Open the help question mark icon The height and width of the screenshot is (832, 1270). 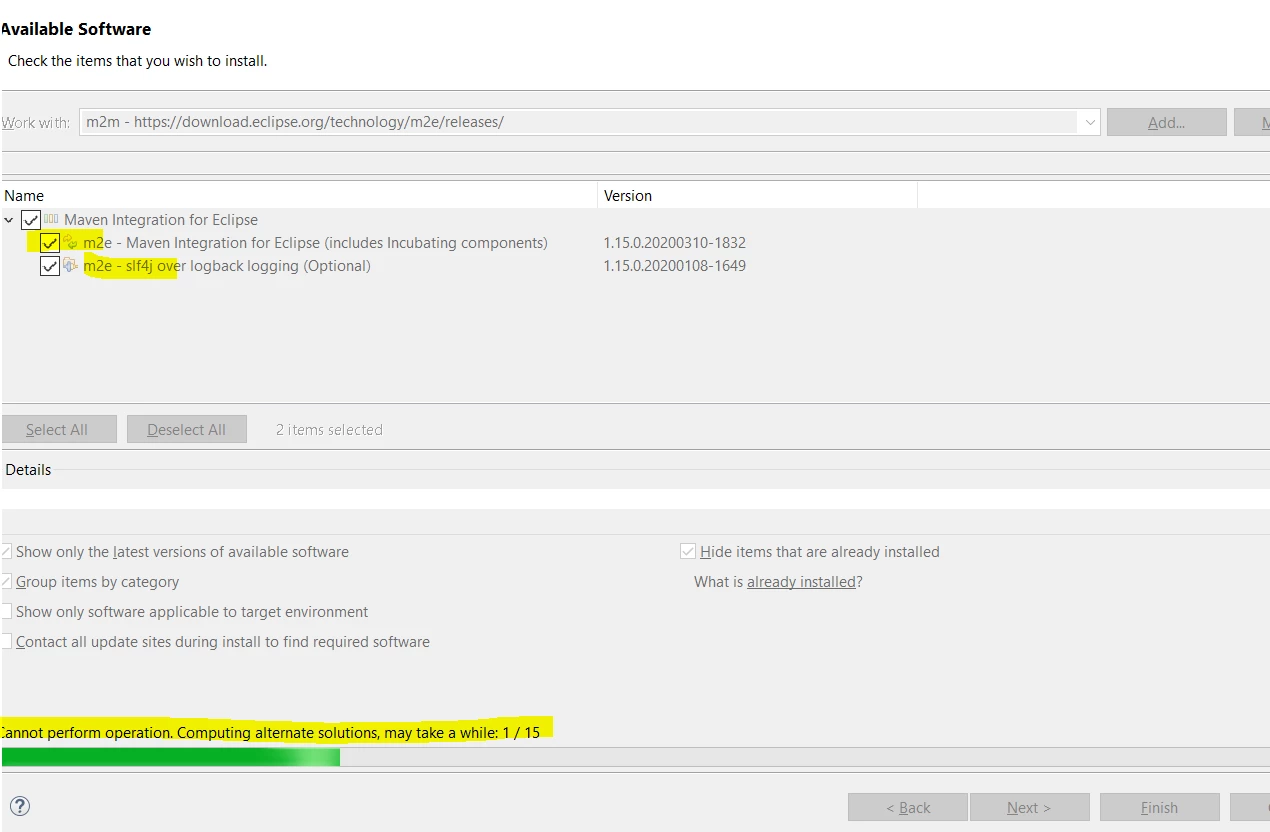click(x=19, y=806)
